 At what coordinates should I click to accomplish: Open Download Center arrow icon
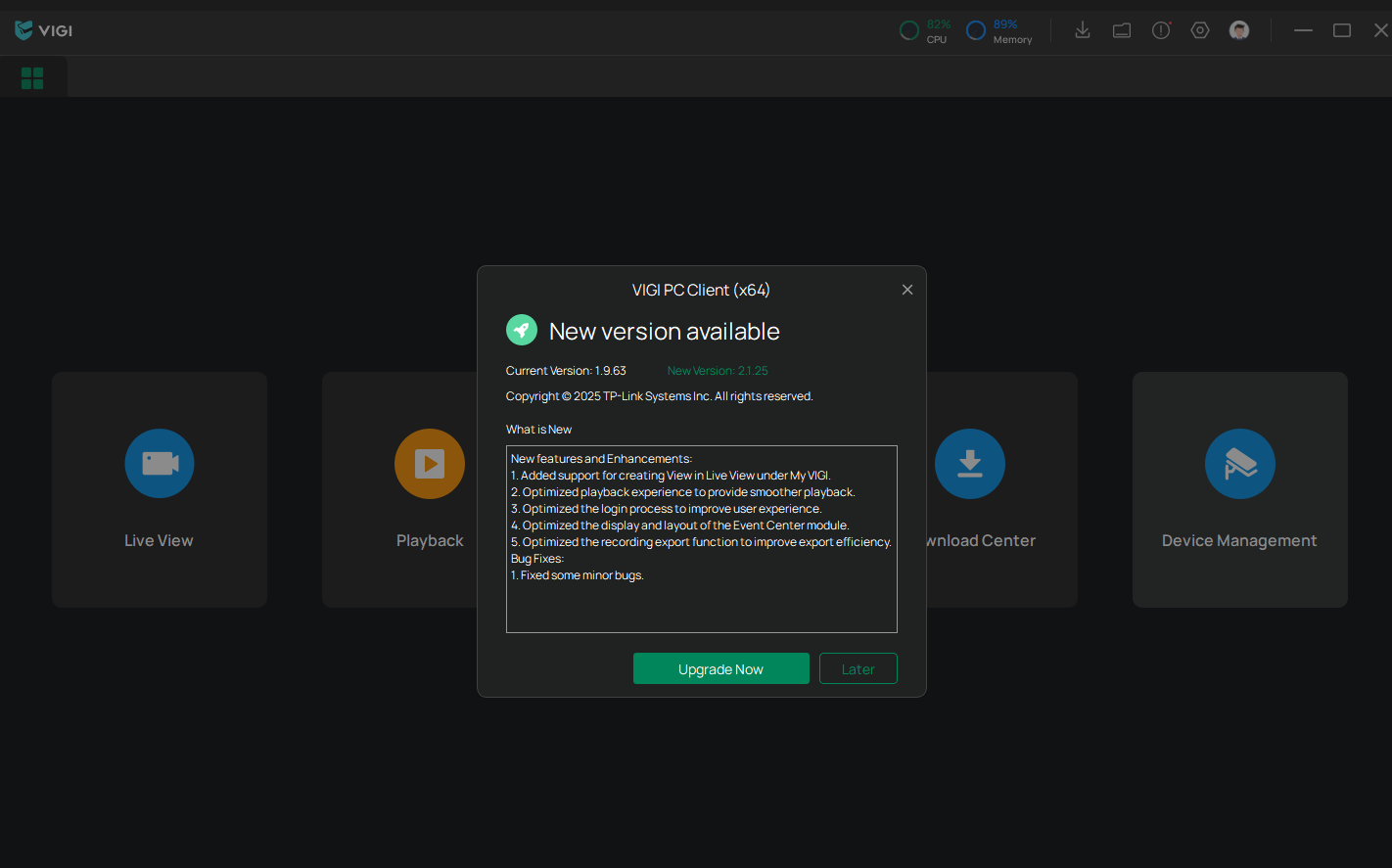click(x=970, y=463)
